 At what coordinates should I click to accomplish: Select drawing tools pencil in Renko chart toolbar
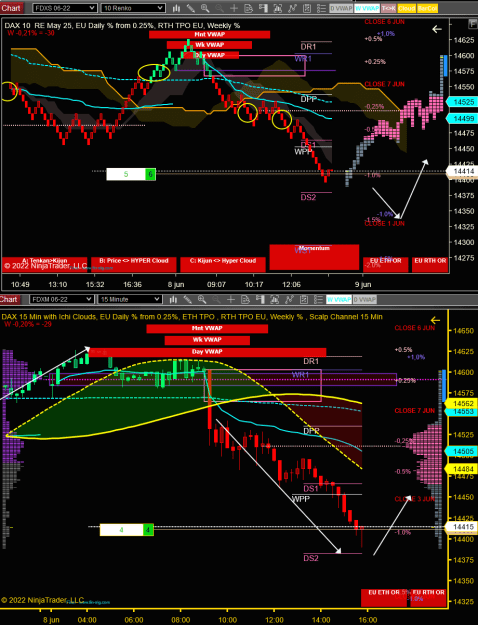pyautogui.click(x=191, y=8)
